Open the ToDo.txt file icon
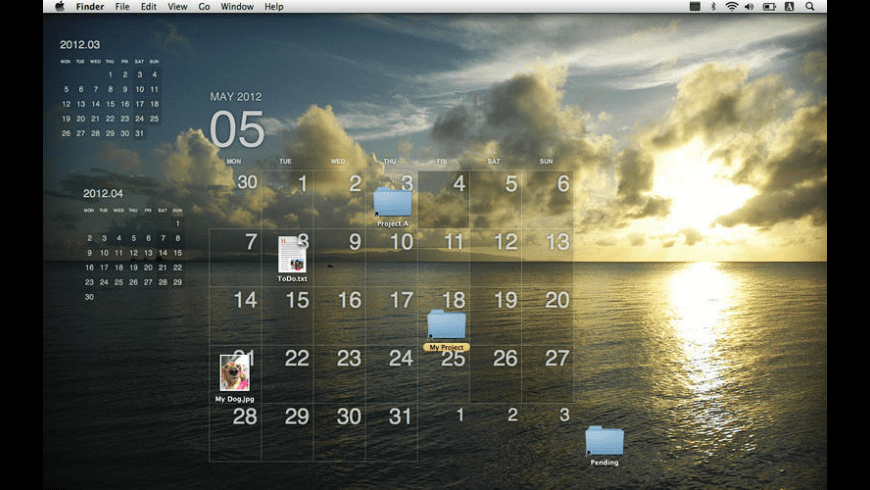The height and width of the screenshot is (490, 870). pos(292,254)
